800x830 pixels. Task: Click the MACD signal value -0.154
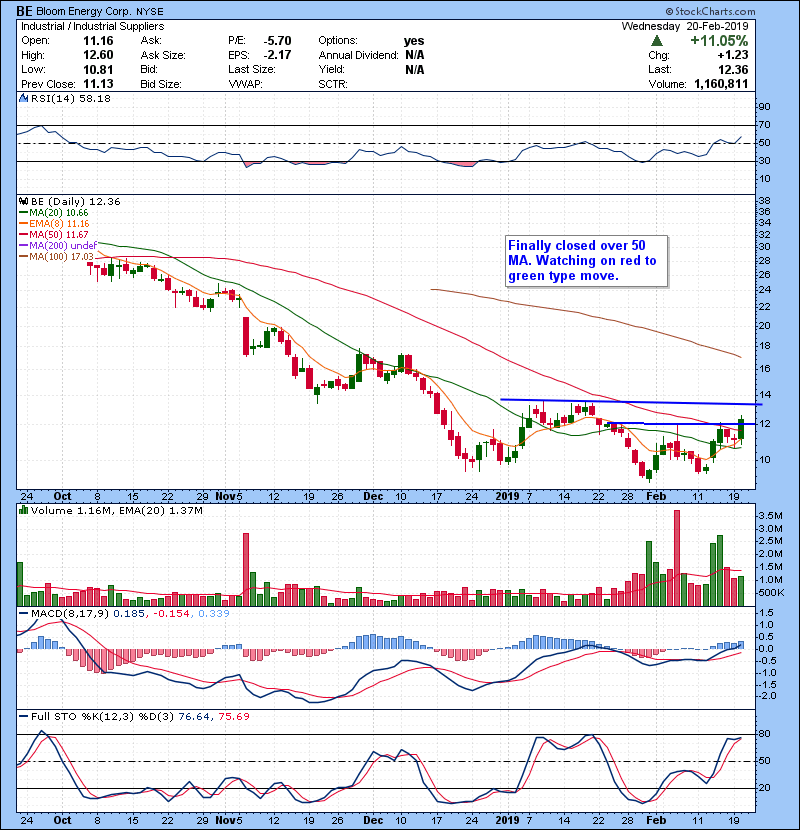click(x=172, y=614)
